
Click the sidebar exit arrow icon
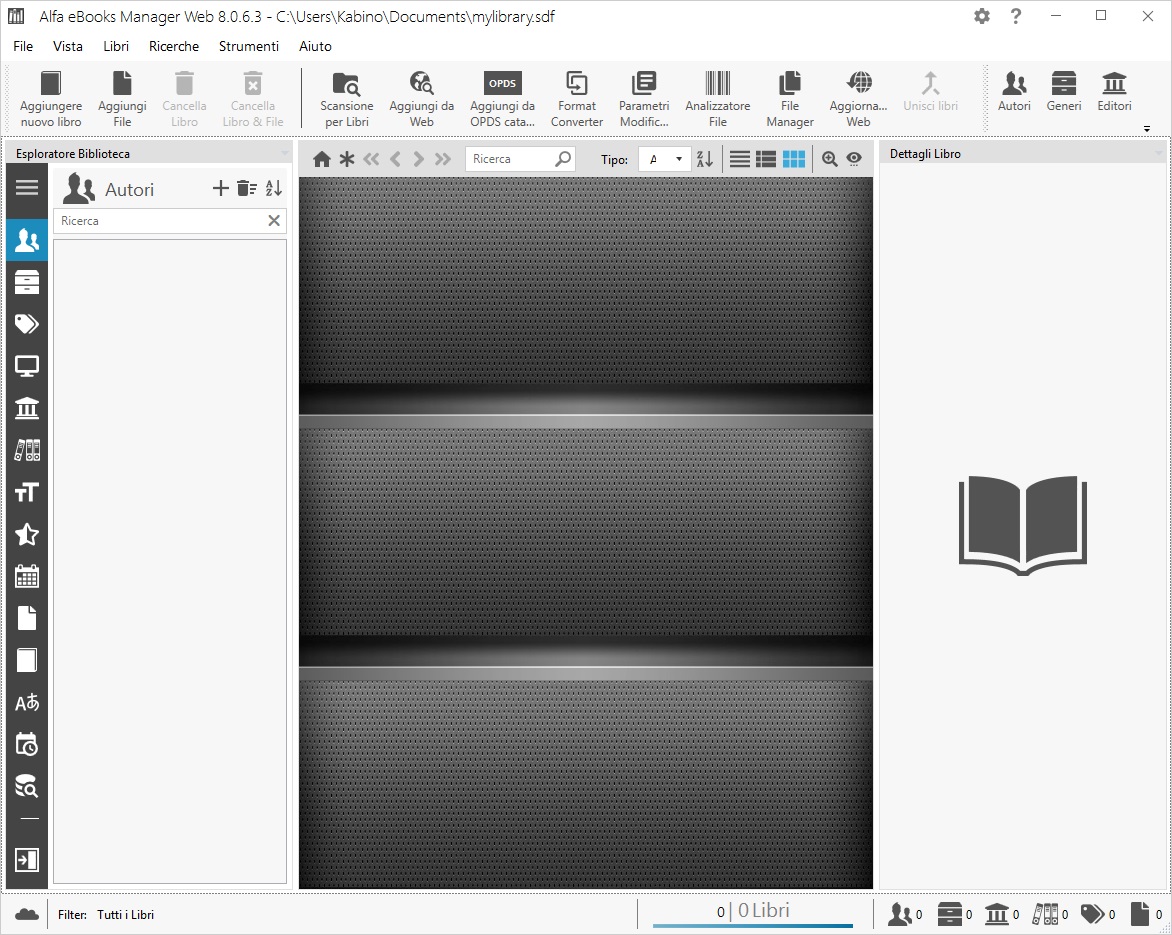coord(27,860)
